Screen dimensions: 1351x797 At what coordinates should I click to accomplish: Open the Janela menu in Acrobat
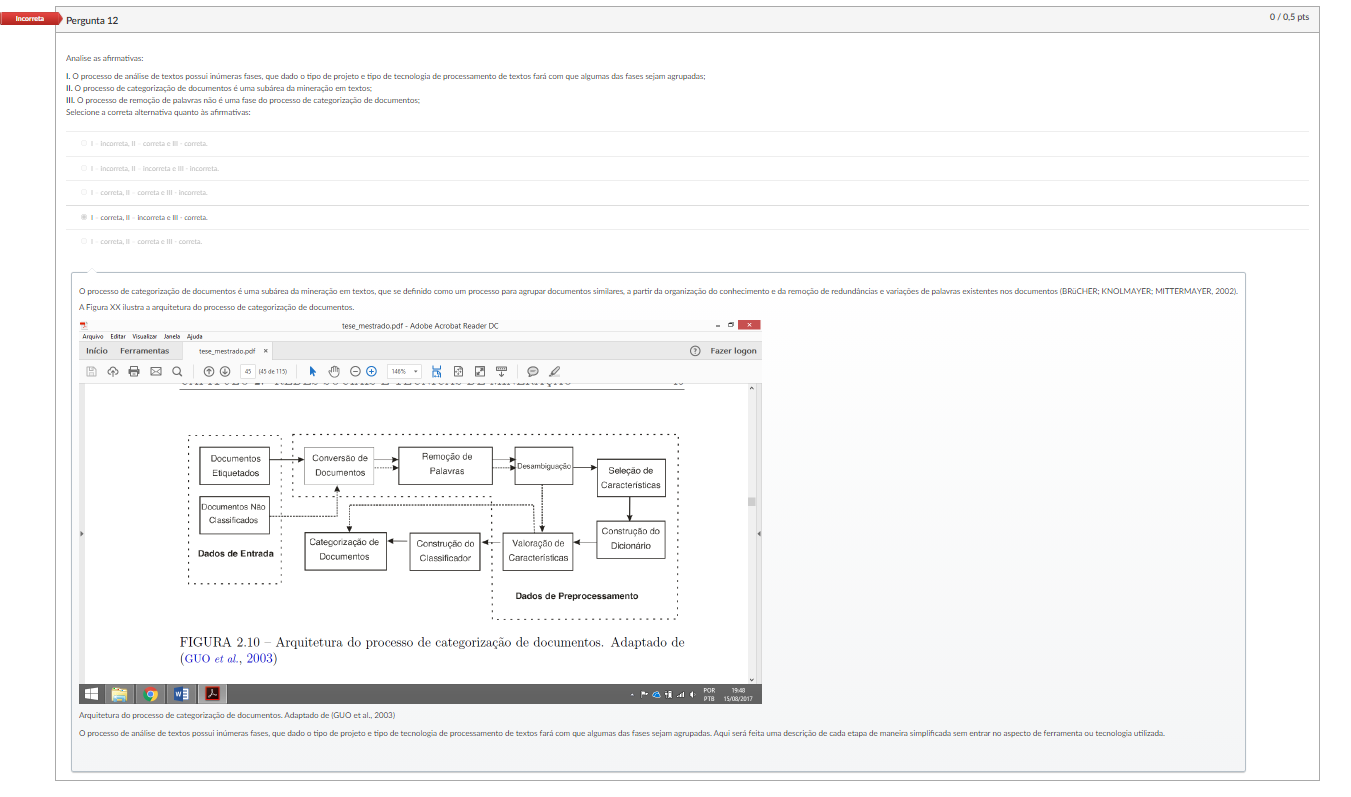pos(172,336)
